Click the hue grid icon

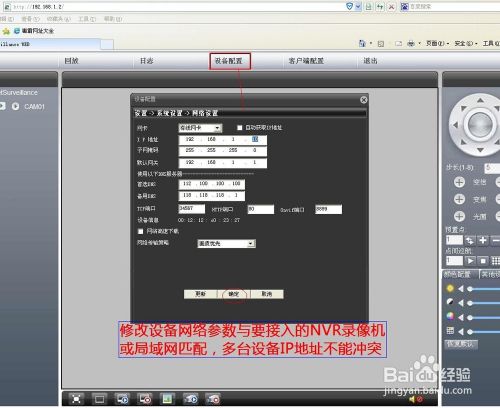(x=450, y=331)
